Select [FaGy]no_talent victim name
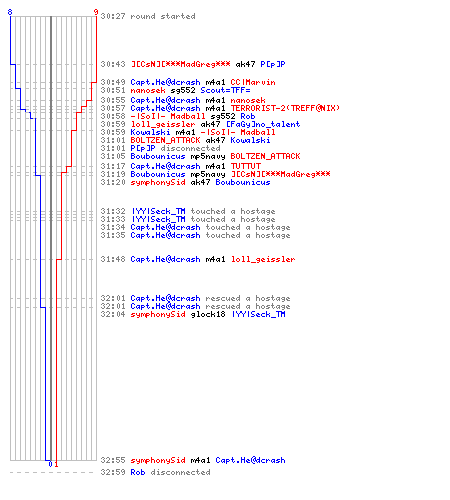The width and height of the screenshot is (450, 500). coord(263,124)
